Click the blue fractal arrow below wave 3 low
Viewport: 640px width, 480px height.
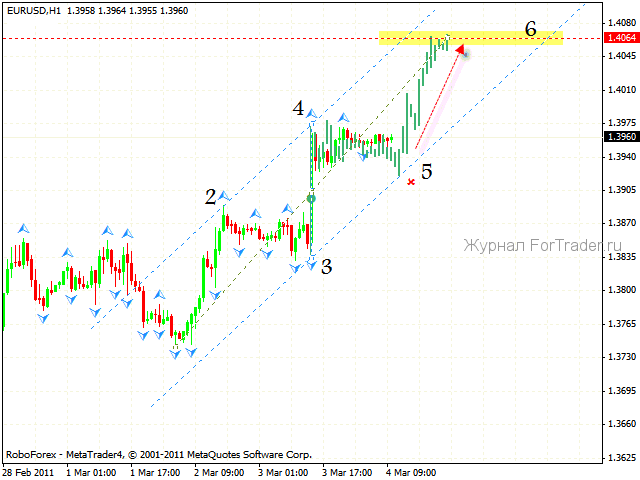[x=311, y=261]
